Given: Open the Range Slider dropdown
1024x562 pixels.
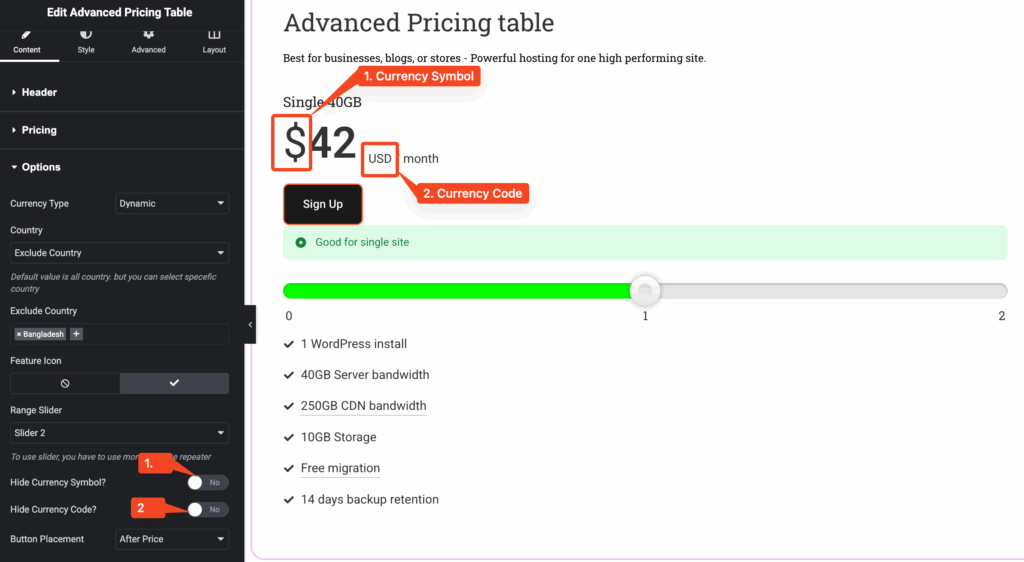Looking at the screenshot, I should pos(119,433).
